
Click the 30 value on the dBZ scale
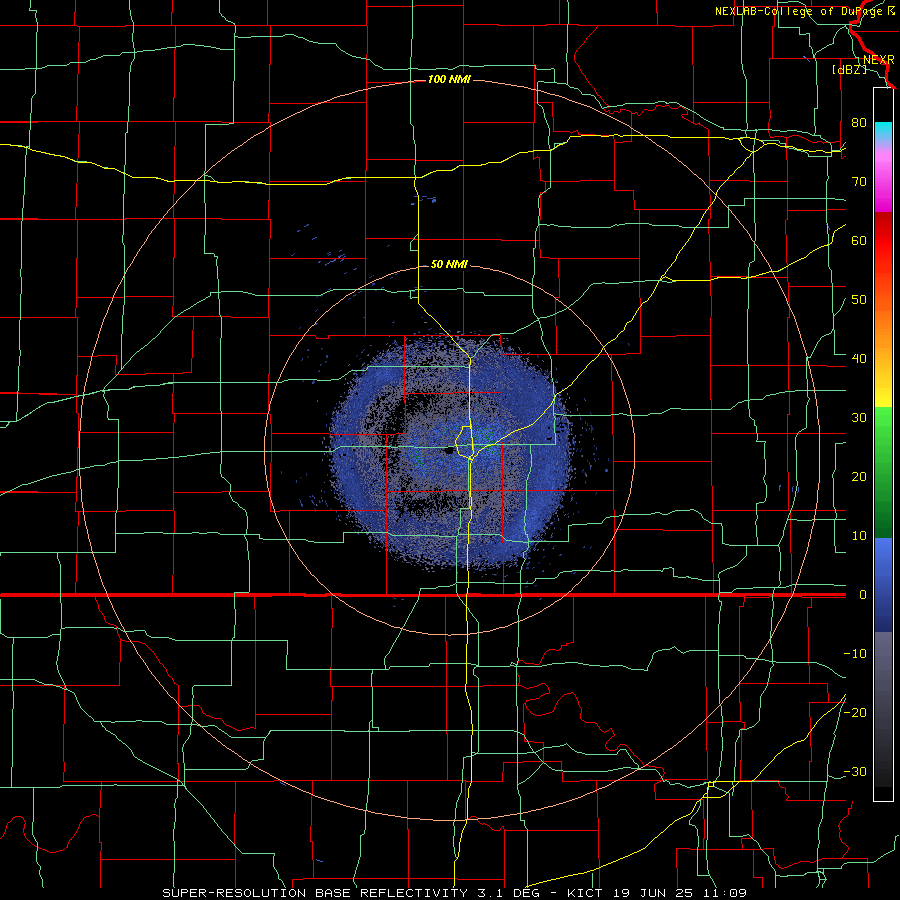[859, 418]
